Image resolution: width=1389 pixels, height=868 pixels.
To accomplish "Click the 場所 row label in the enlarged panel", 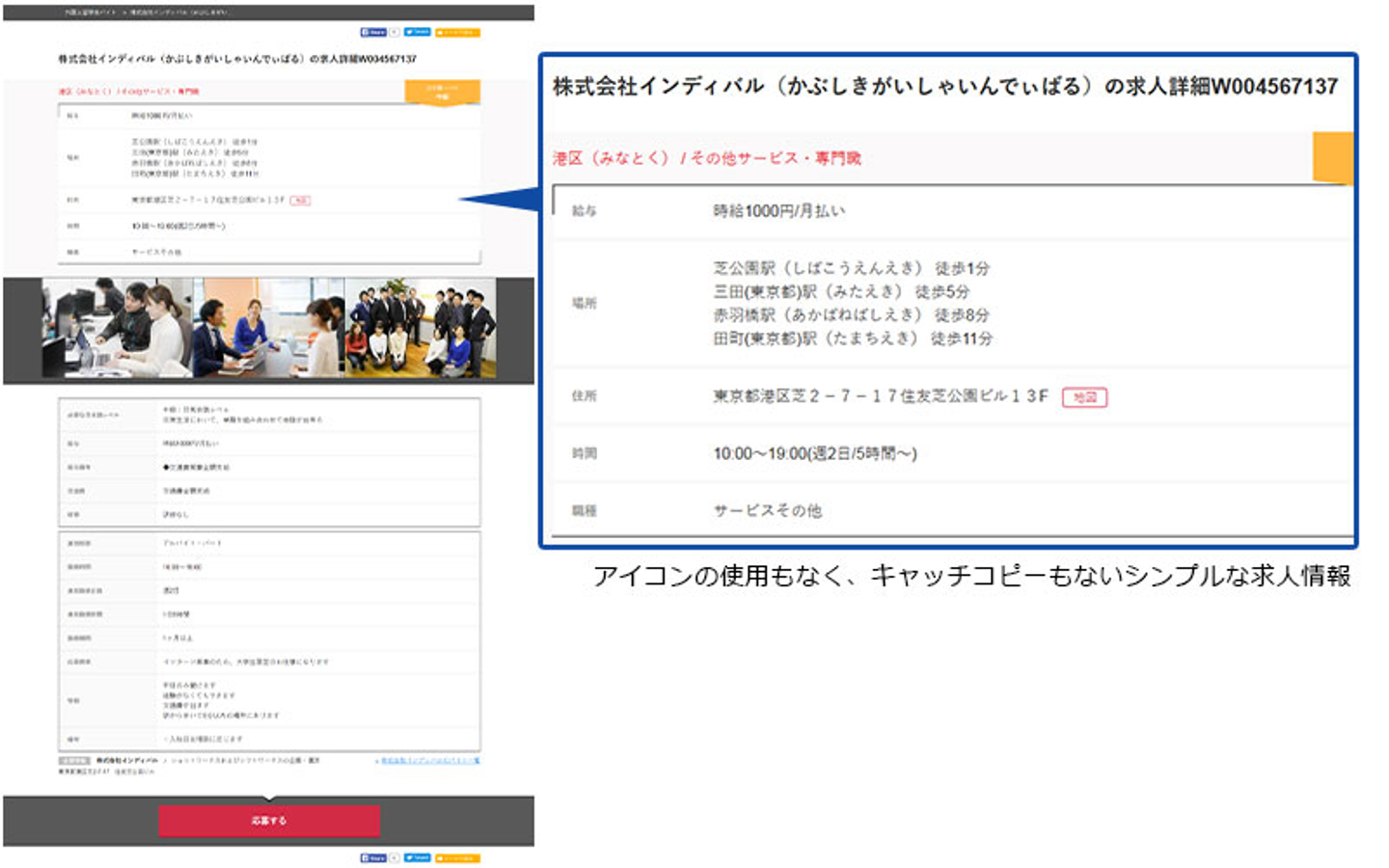I will (584, 303).
